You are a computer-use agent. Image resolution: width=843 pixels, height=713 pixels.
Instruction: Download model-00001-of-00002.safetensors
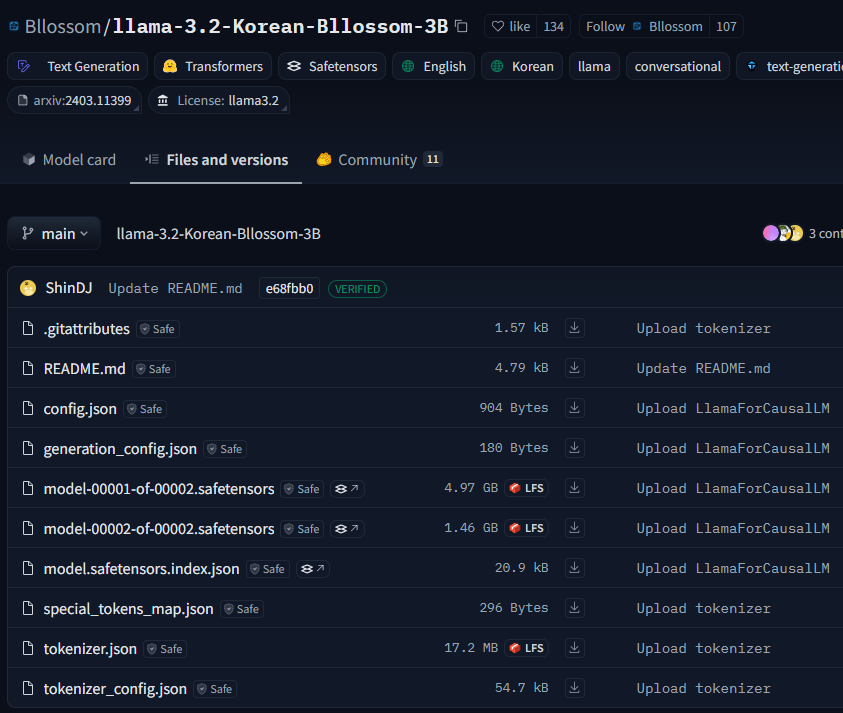575,488
